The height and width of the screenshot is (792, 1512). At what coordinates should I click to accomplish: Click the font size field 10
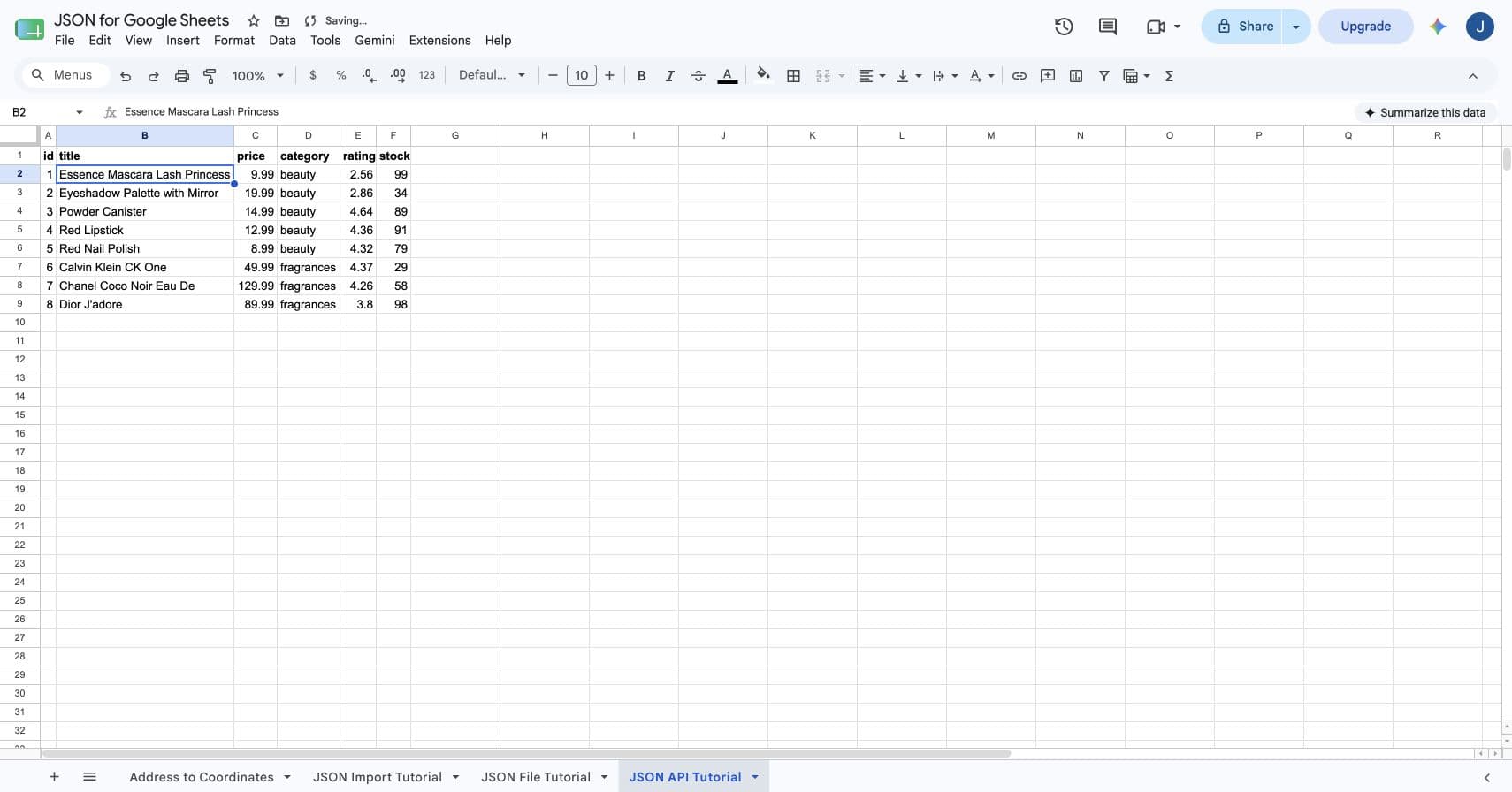point(581,76)
